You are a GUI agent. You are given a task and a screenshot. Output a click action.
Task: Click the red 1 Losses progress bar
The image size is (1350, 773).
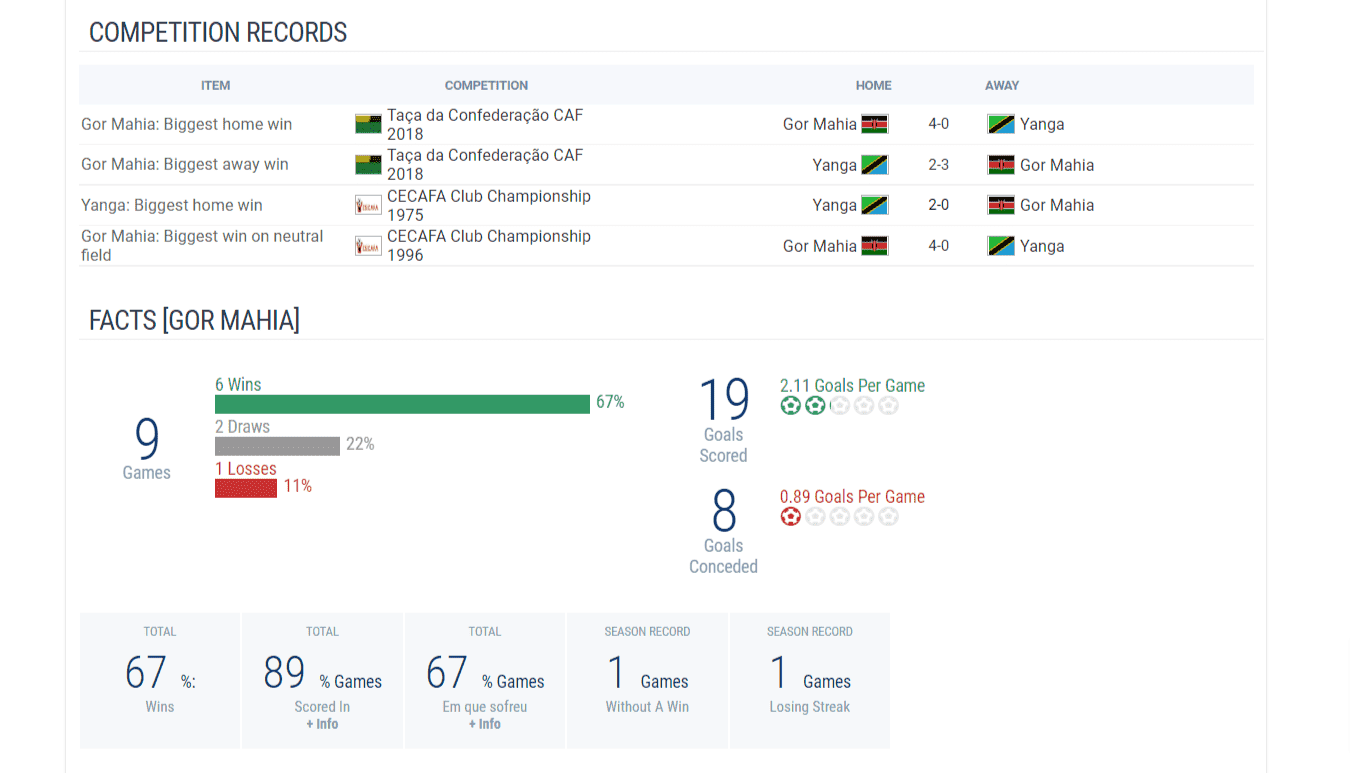246,488
